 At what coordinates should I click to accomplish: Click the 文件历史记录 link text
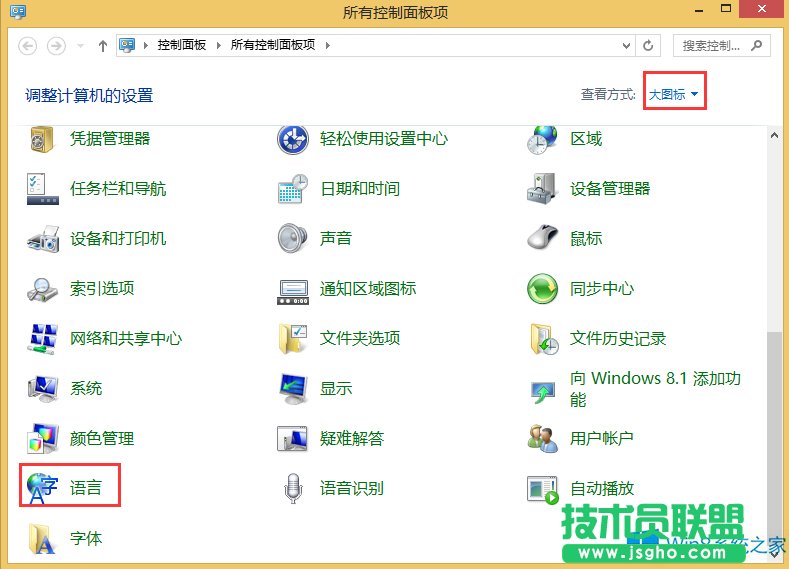618,338
